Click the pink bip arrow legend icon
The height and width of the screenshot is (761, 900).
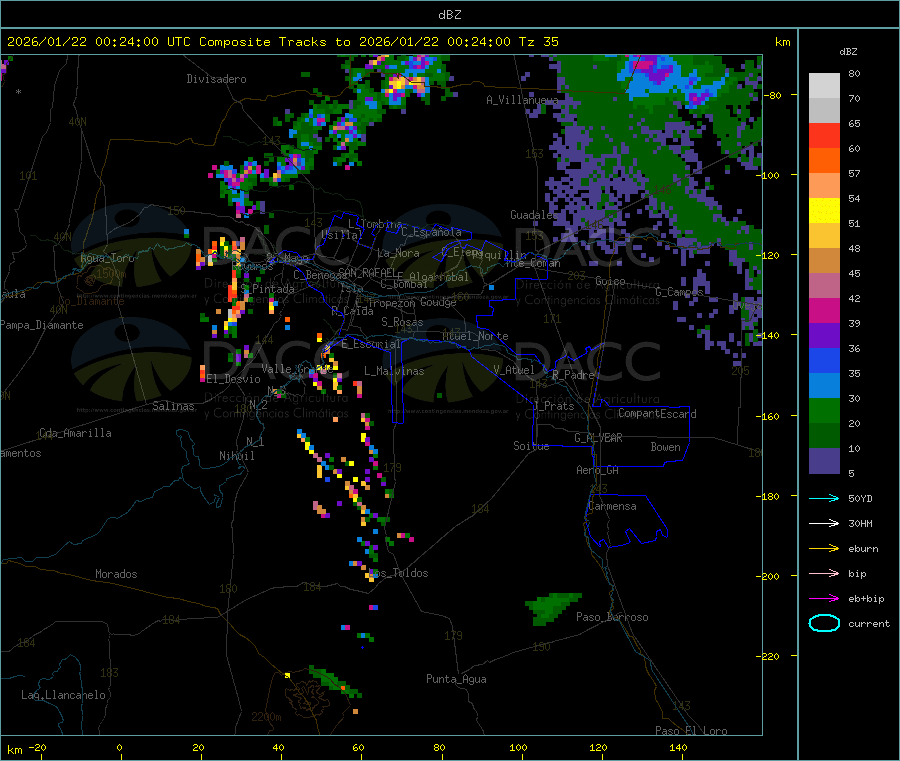point(824,573)
